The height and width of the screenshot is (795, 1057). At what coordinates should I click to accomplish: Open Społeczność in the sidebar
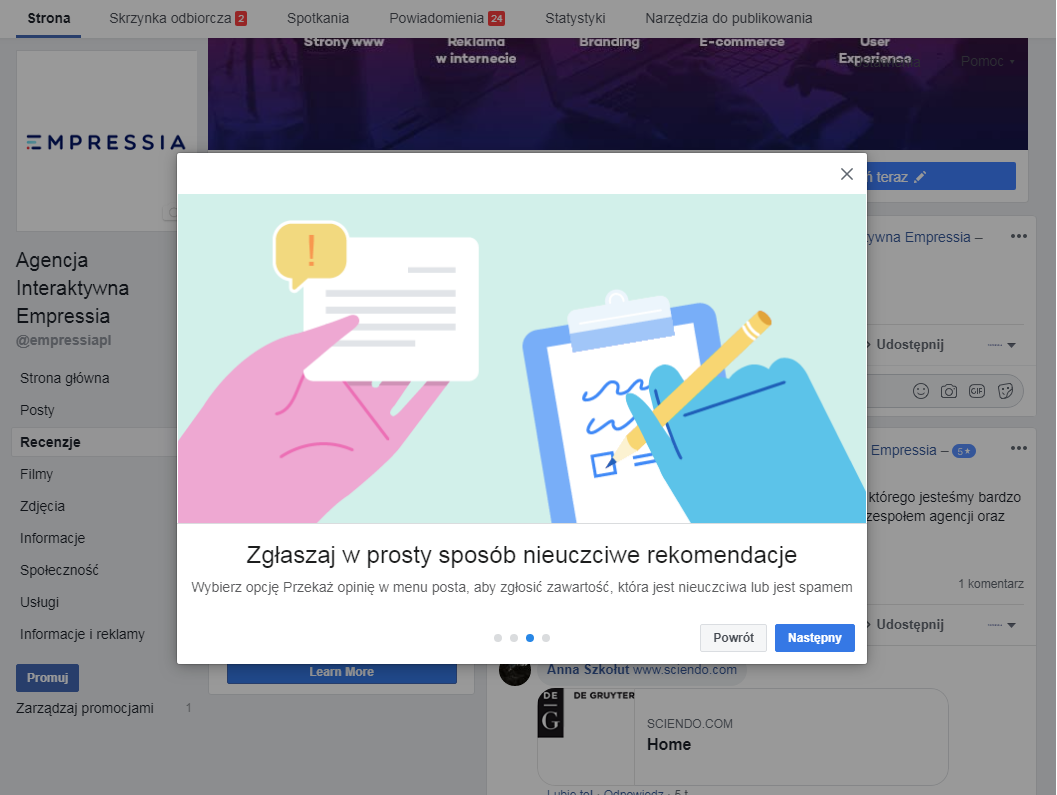tap(59, 570)
